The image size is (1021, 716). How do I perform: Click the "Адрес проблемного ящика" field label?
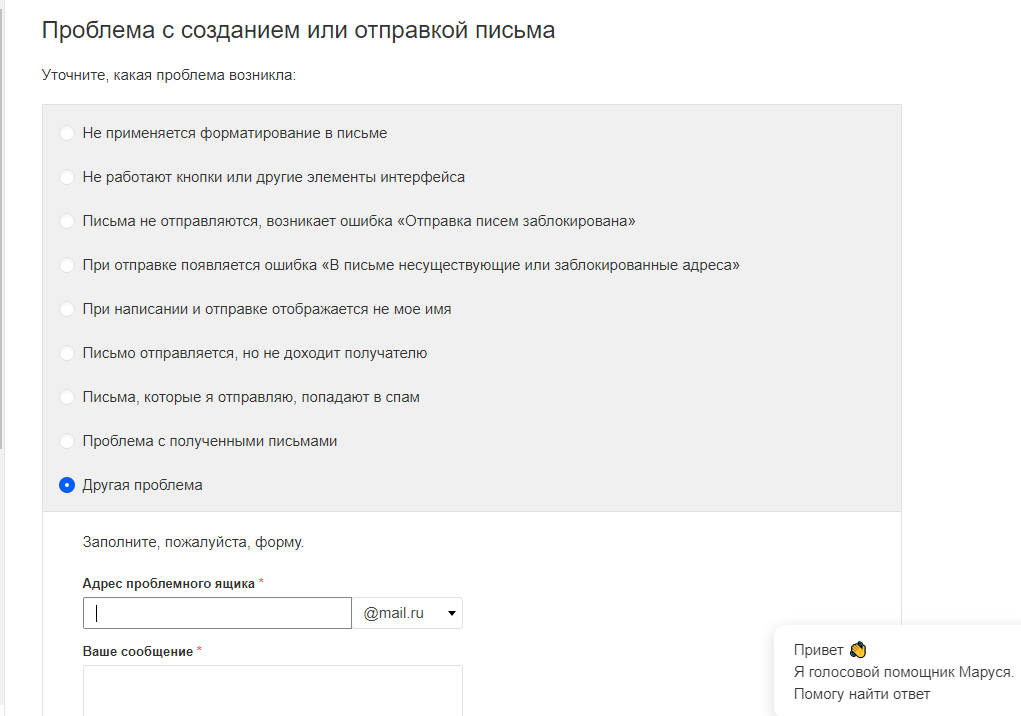tap(168, 583)
